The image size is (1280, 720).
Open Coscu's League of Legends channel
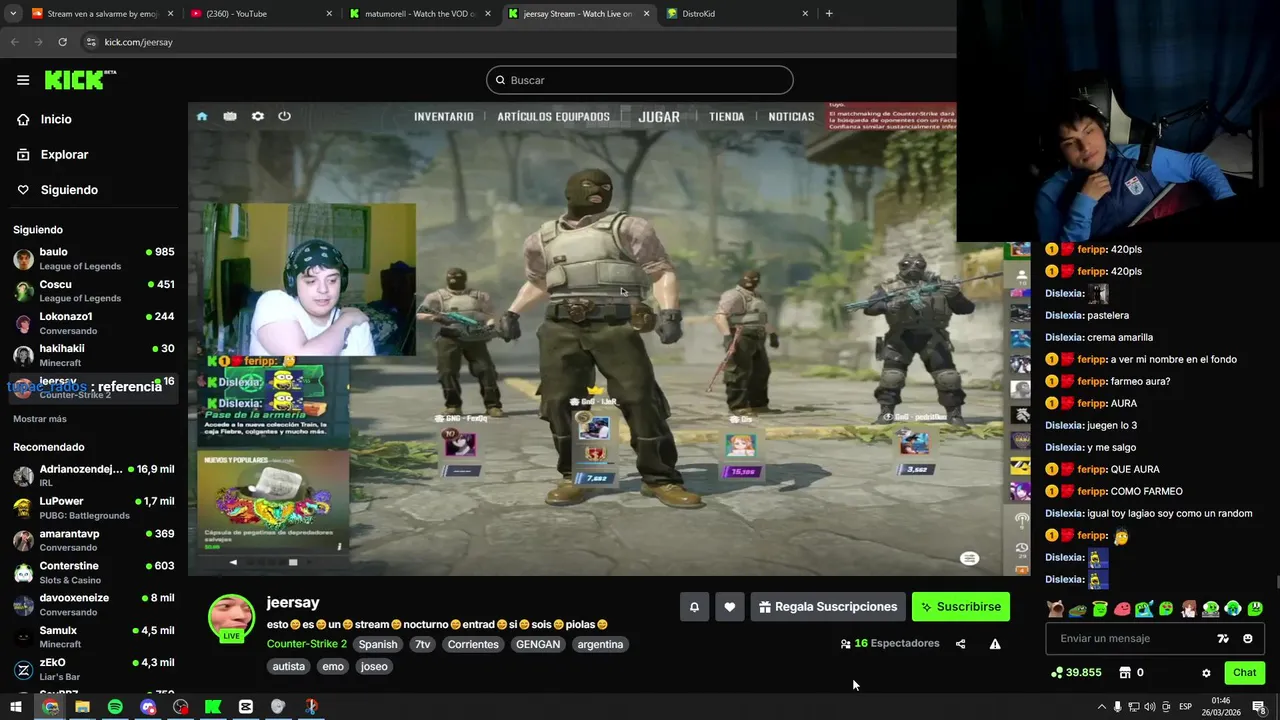[x=94, y=291]
